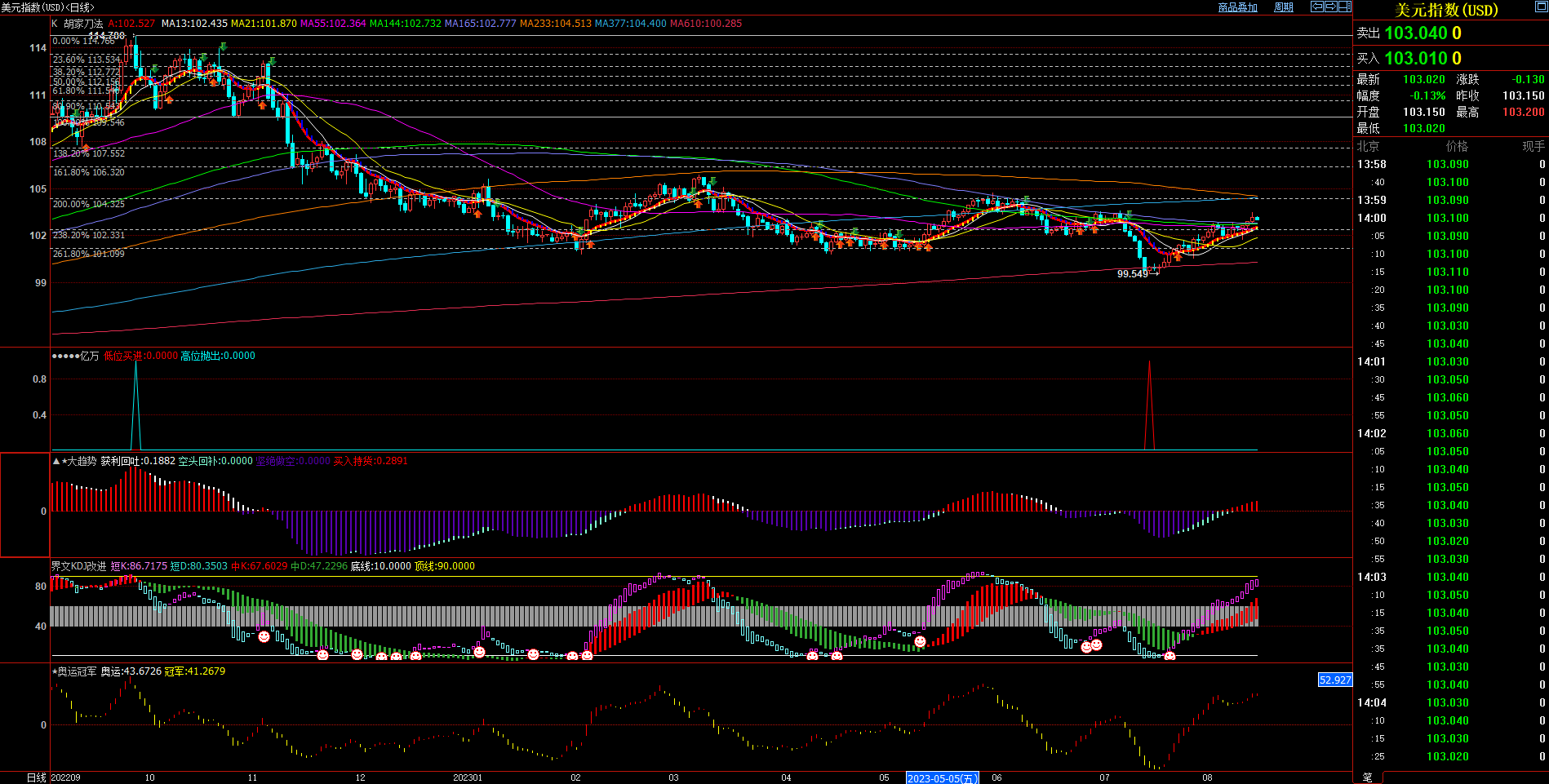Open the 商品叠加 overlay link
The height and width of the screenshot is (784, 1549).
click(x=1237, y=7)
